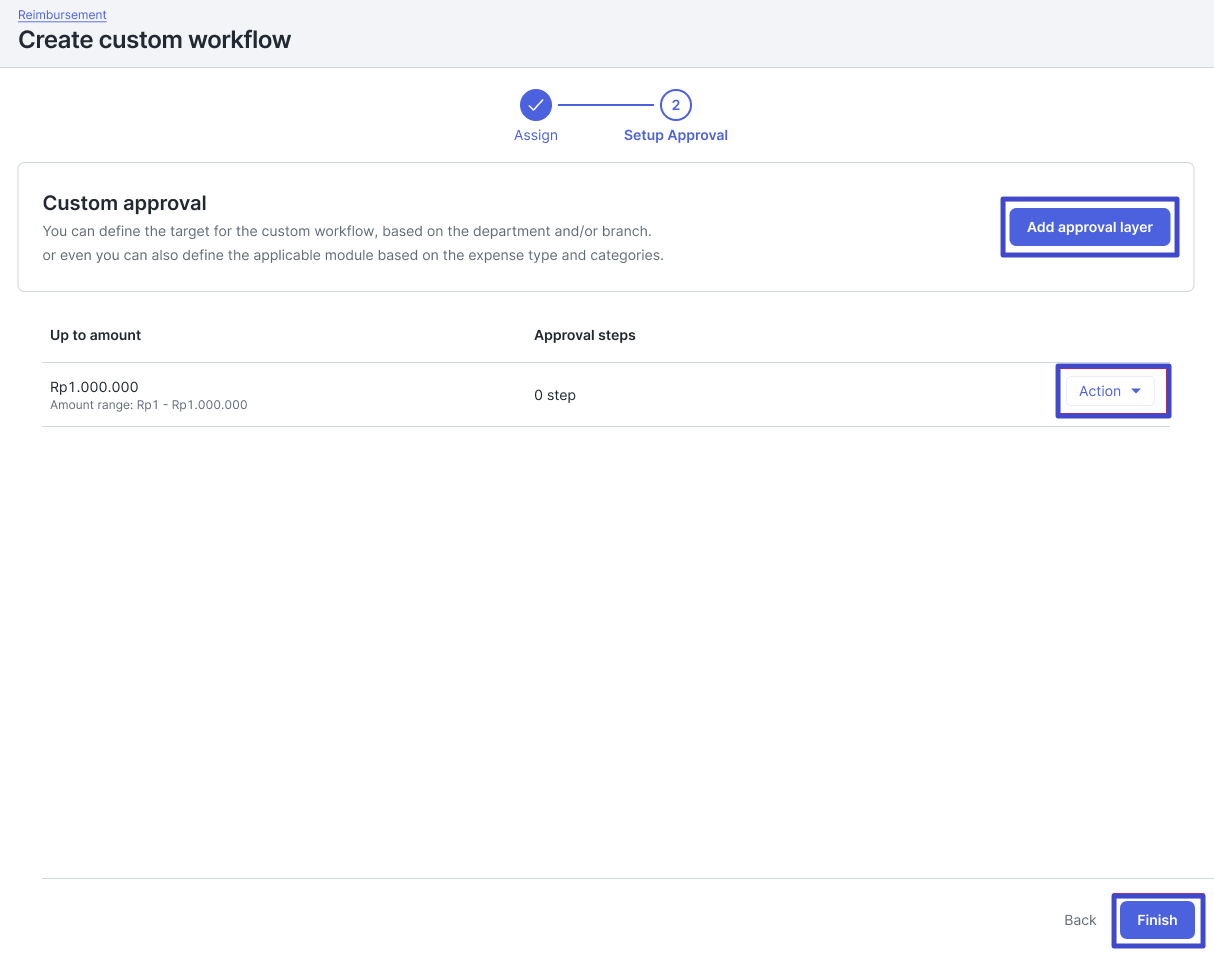This screenshot has width=1214, height=963.
Task: Click the Finish button
Action: 1156,920
